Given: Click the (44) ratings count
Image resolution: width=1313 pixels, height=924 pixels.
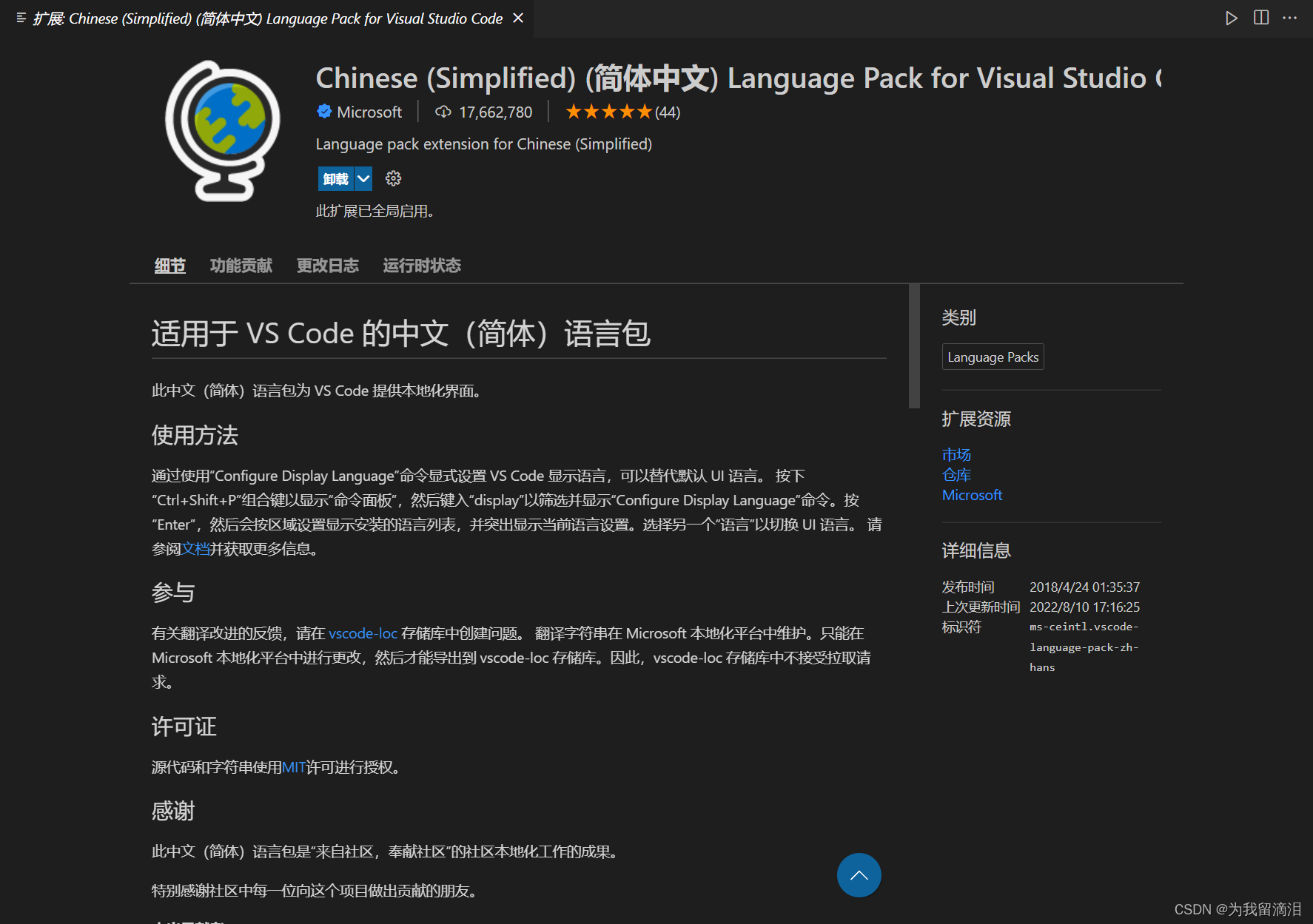Looking at the screenshot, I should (x=668, y=112).
